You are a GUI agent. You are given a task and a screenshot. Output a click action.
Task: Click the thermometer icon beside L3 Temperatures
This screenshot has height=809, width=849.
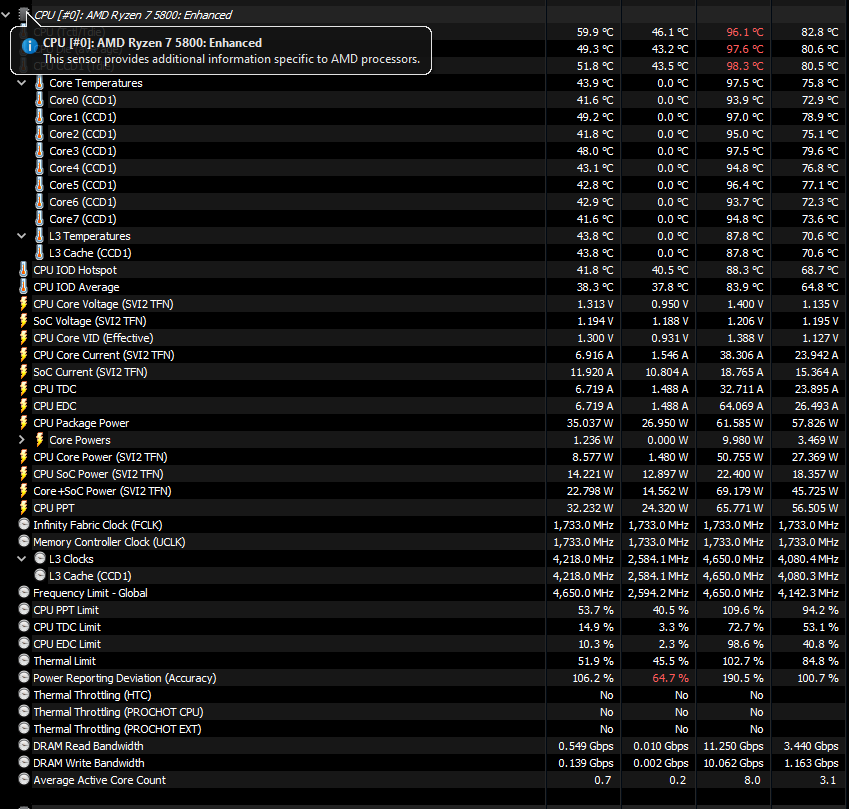(x=40, y=236)
